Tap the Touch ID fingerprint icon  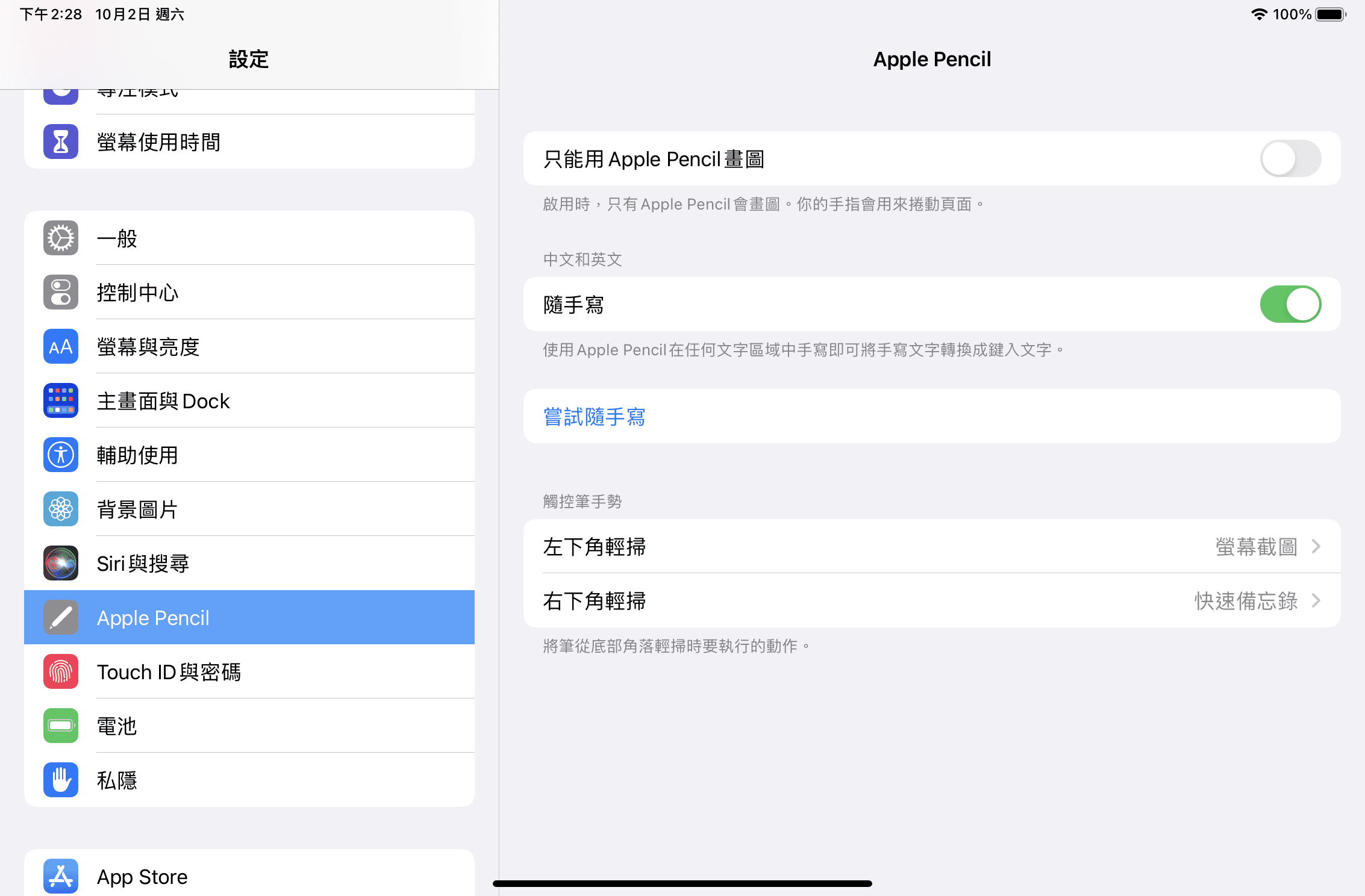click(61, 671)
